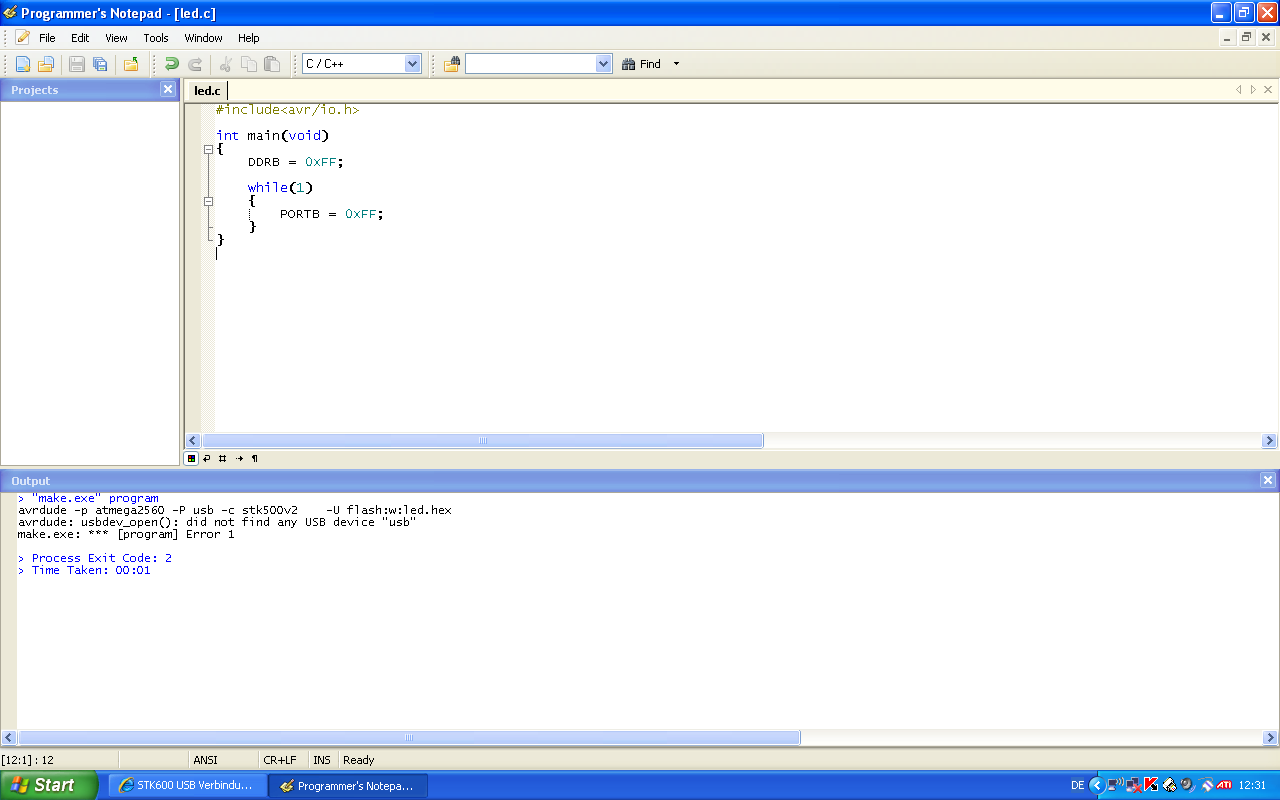Image resolution: width=1280 pixels, height=800 pixels.
Task: Click the Kaspersky tray icon
Action: click(1151, 785)
